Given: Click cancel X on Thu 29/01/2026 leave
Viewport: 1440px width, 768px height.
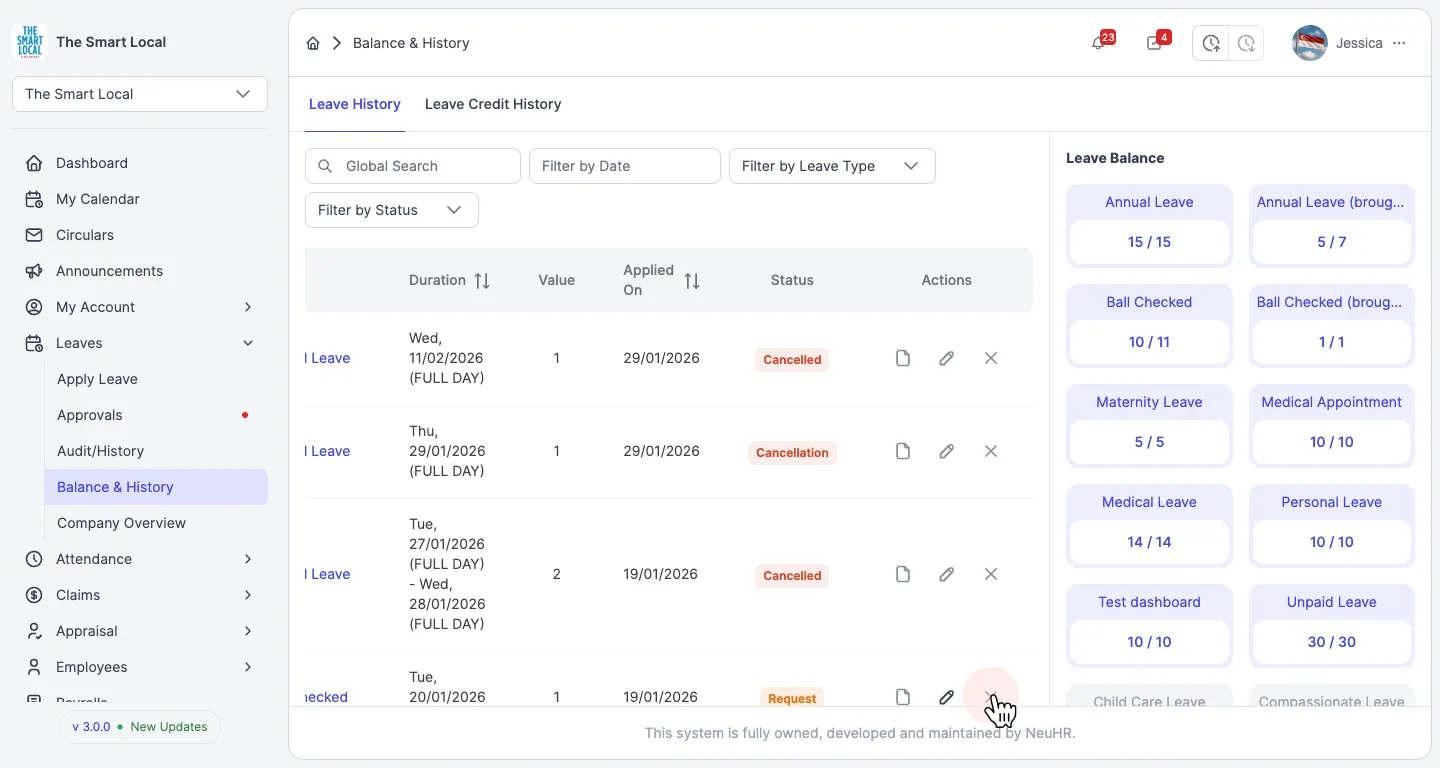Looking at the screenshot, I should point(991,451).
